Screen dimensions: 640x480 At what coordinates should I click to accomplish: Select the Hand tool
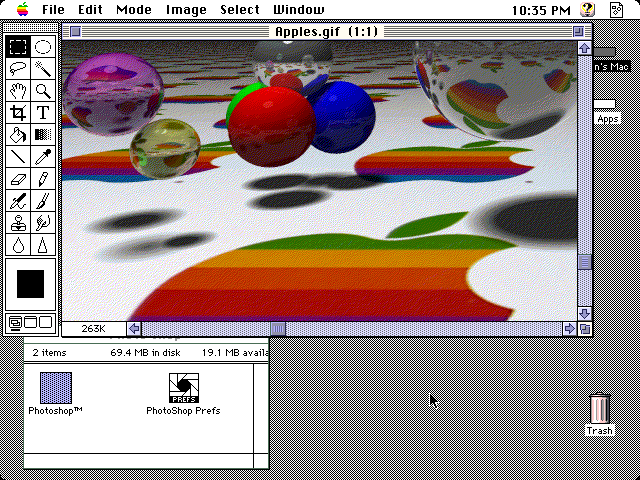pyautogui.click(x=18, y=90)
